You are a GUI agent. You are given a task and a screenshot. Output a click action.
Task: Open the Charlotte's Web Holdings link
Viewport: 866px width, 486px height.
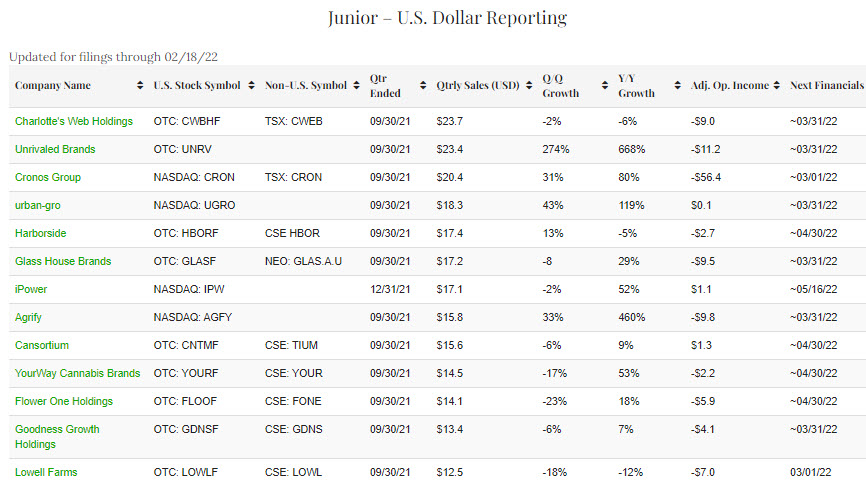pyautogui.click(x=74, y=121)
